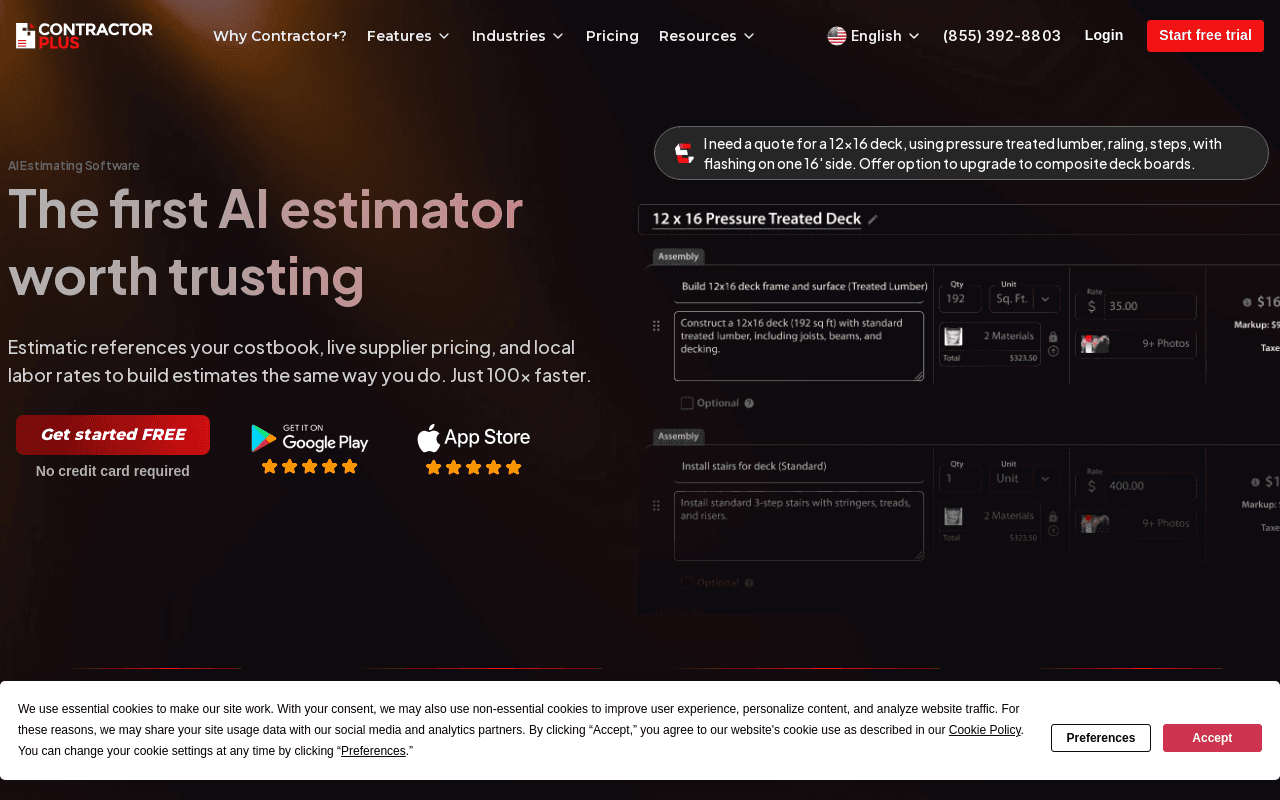Screen dimensions: 1280x800
Task: Click the underlined Preferences text link
Action: pyautogui.click(x=373, y=751)
